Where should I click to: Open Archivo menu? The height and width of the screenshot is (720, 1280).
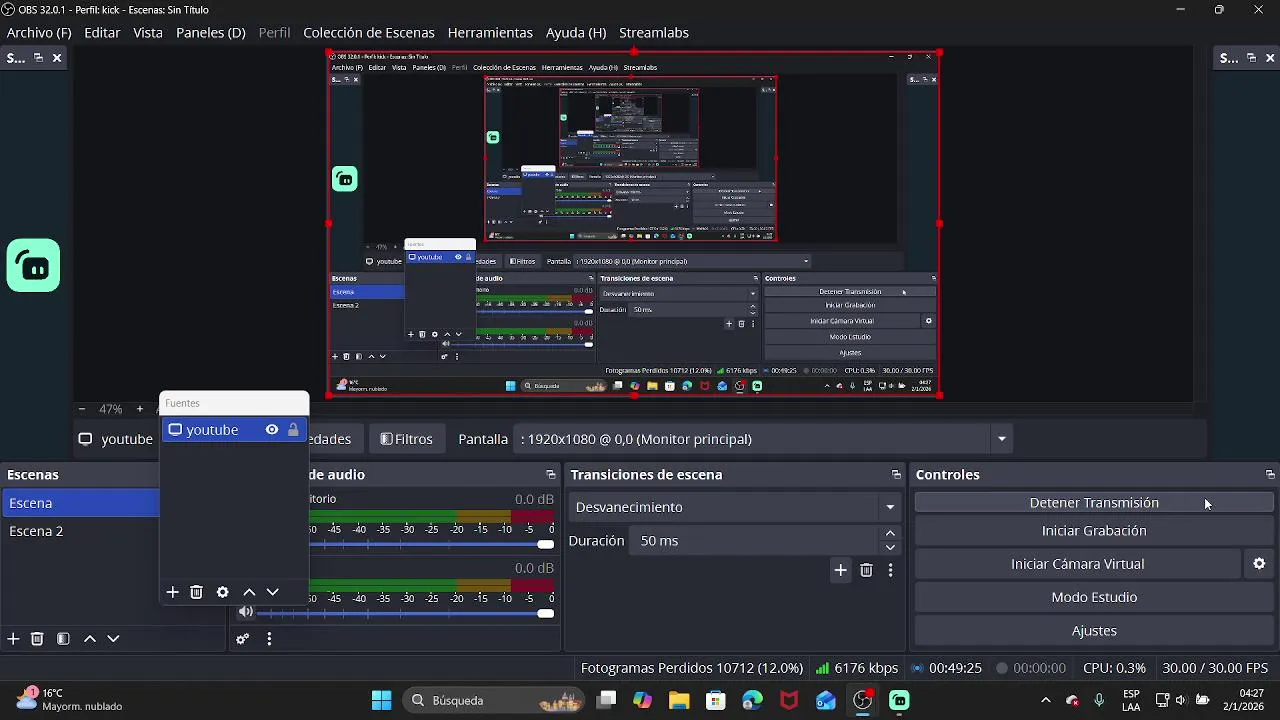click(x=39, y=32)
